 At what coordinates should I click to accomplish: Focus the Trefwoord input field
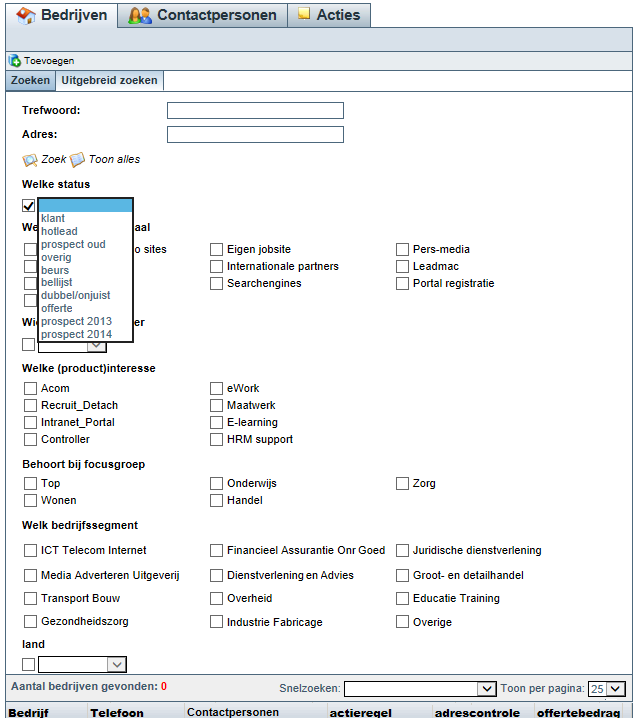255,110
